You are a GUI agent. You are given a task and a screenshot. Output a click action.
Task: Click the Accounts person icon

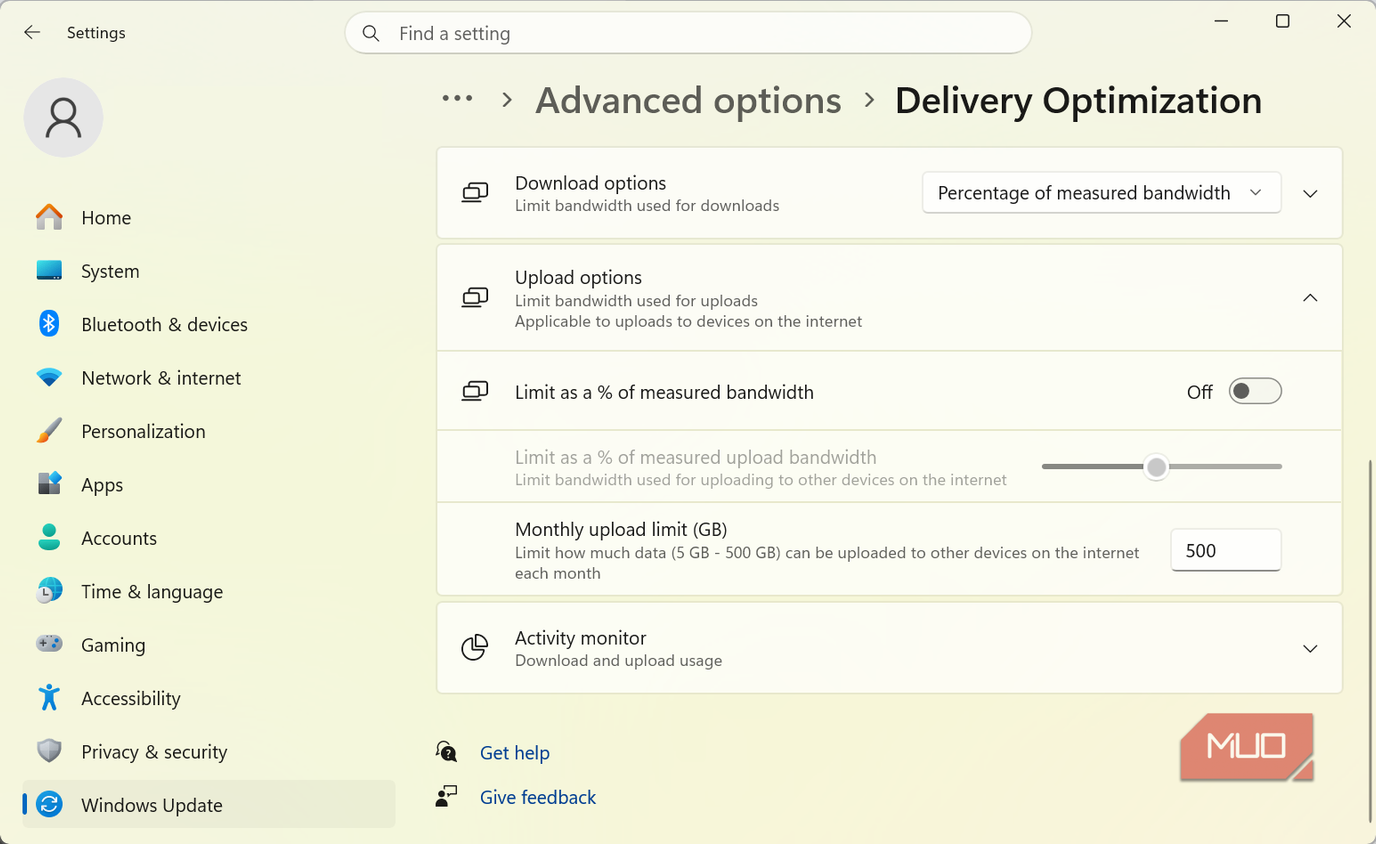pos(49,538)
